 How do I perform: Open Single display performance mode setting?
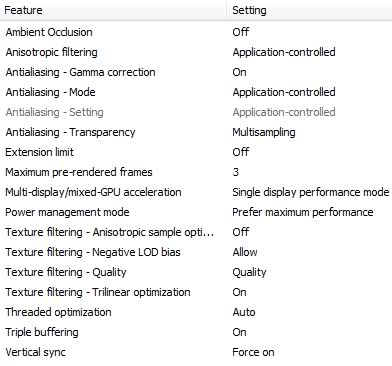pyautogui.click(x=311, y=192)
